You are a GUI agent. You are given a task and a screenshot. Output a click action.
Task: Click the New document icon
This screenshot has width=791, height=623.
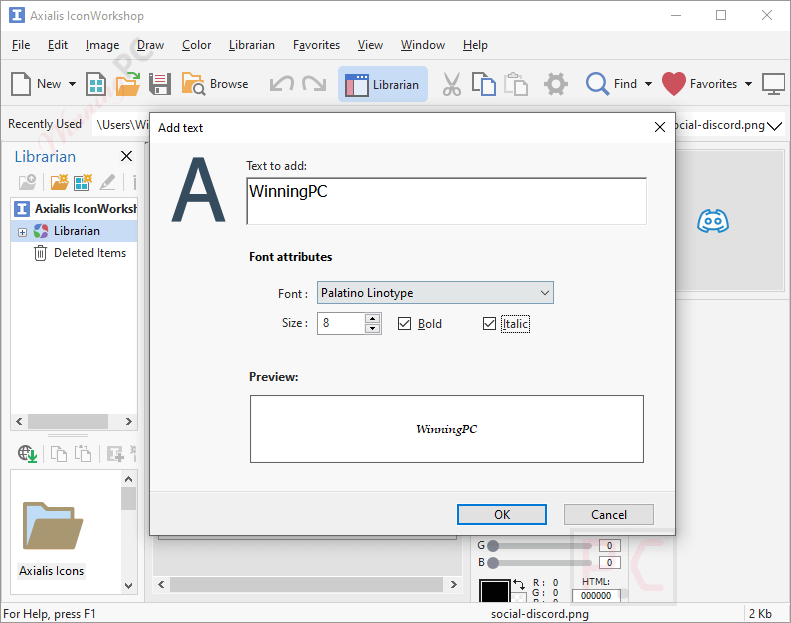21,84
